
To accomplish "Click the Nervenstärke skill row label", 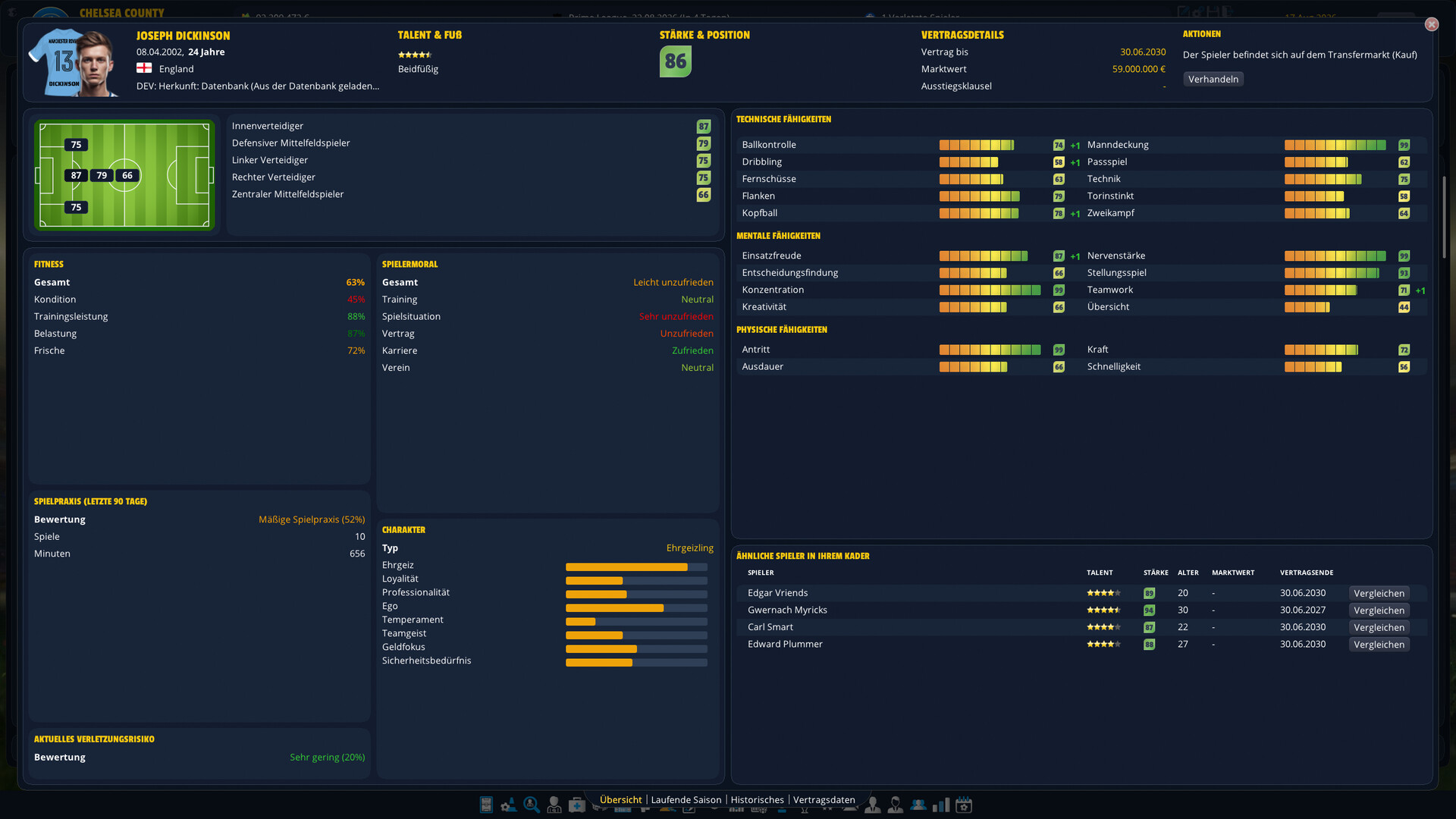I will (x=1116, y=256).
